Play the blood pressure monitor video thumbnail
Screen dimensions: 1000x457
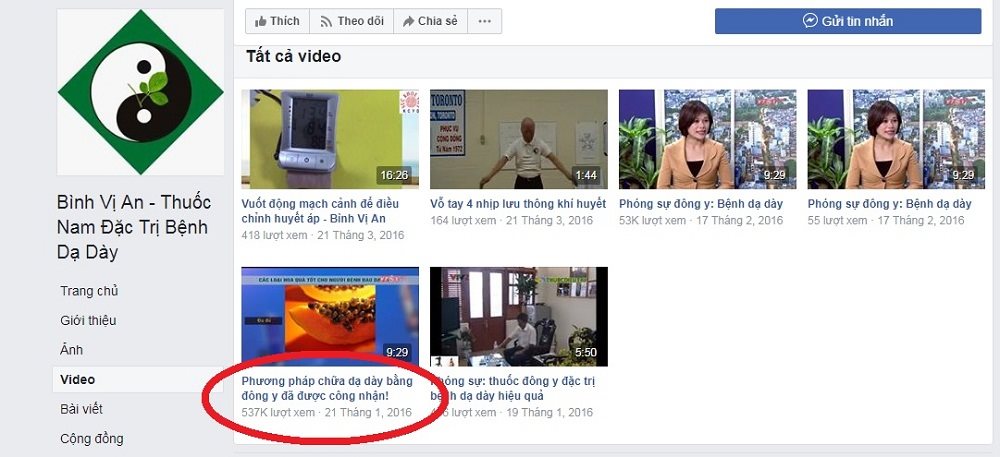click(330, 139)
